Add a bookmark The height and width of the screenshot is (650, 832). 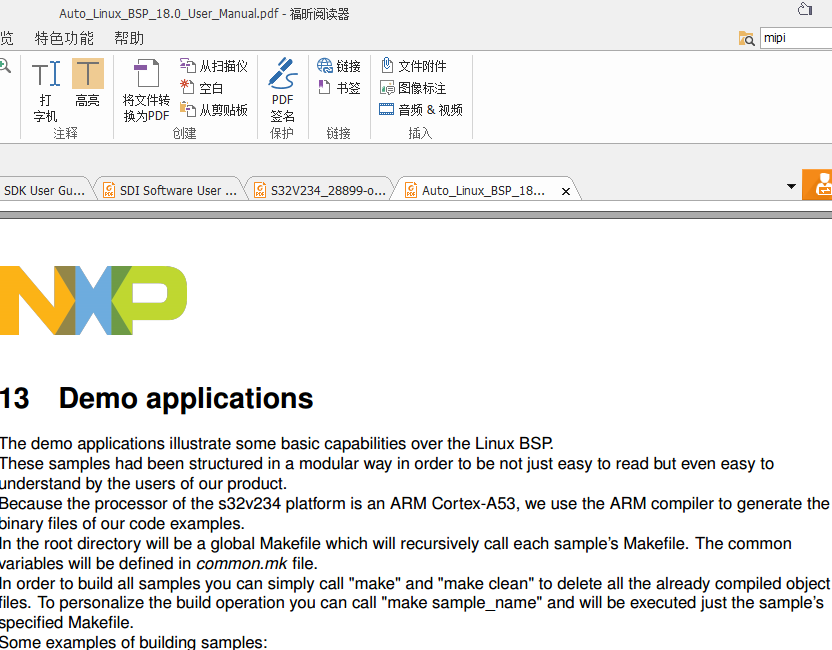coord(339,88)
